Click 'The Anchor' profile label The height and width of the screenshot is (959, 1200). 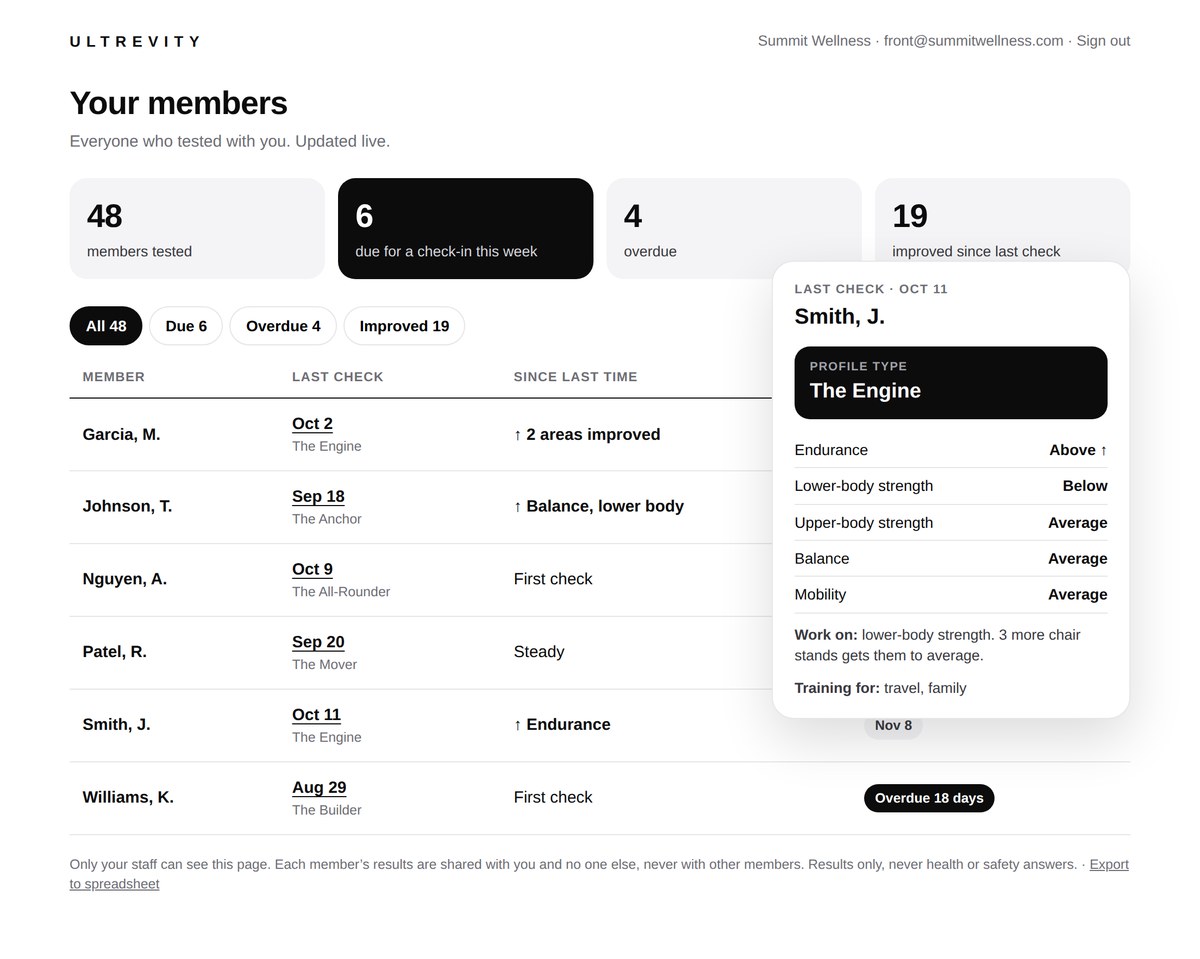(x=327, y=519)
